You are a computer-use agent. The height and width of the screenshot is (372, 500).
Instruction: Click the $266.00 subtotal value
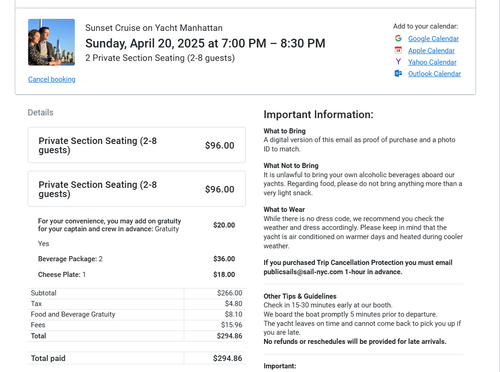tap(230, 293)
